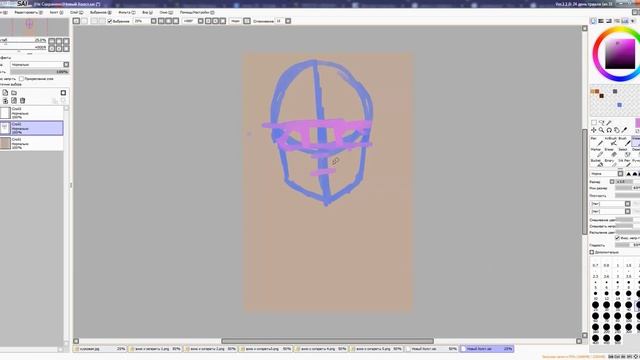Screen dimensions: 640x360
Task: Toggle the Прикрепление слоя clipping checkbox
Action: (x=21, y=79)
